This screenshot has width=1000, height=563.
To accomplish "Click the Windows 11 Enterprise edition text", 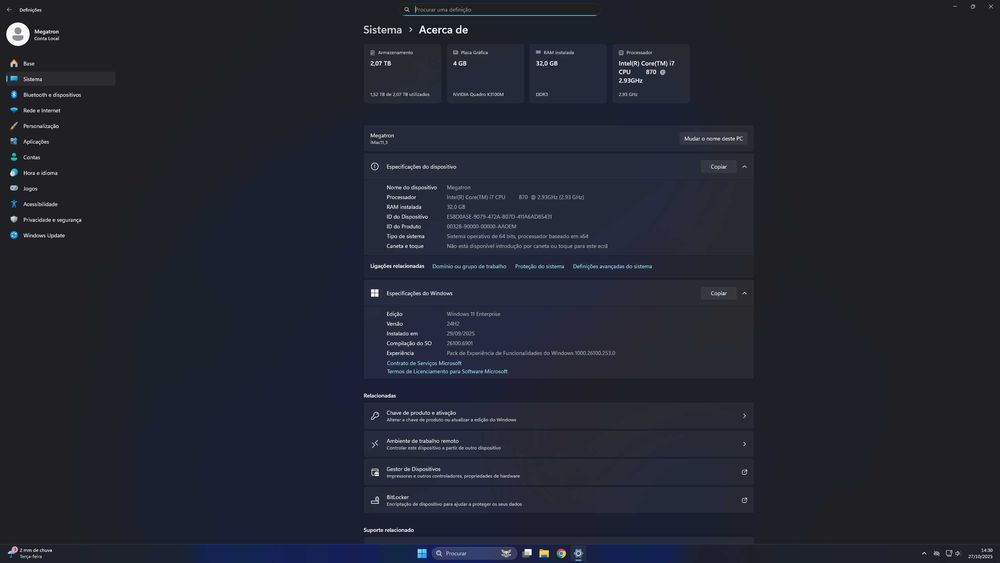I will (x=473, y=314).
